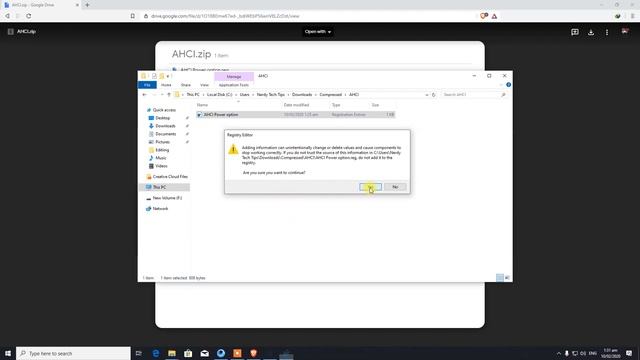Open the Windows Start menu
Image resolution: width=640 pixels, height=360 pixels.
tap(8, 353)
